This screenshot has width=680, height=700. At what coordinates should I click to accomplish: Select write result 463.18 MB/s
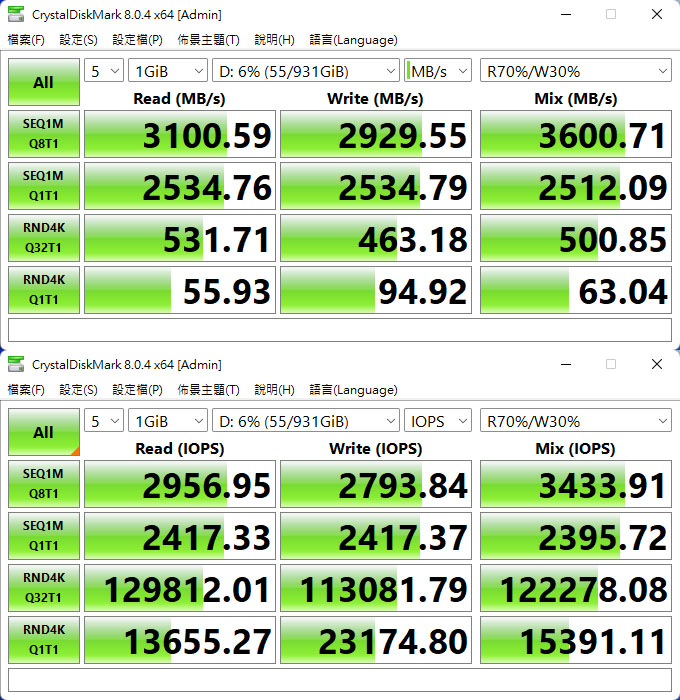[x=376, y=238]
